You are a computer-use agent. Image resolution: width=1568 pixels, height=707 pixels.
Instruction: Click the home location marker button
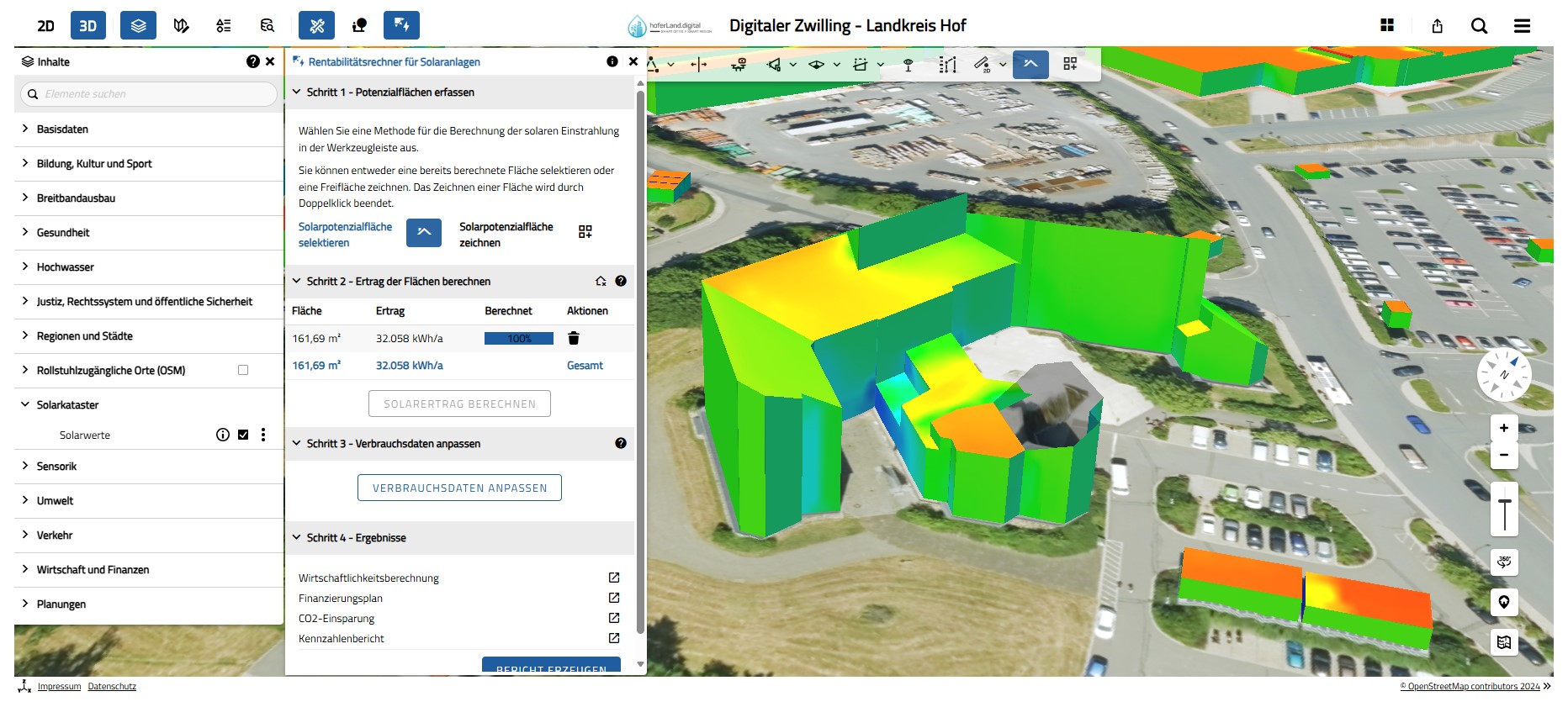coord(1504,602)
